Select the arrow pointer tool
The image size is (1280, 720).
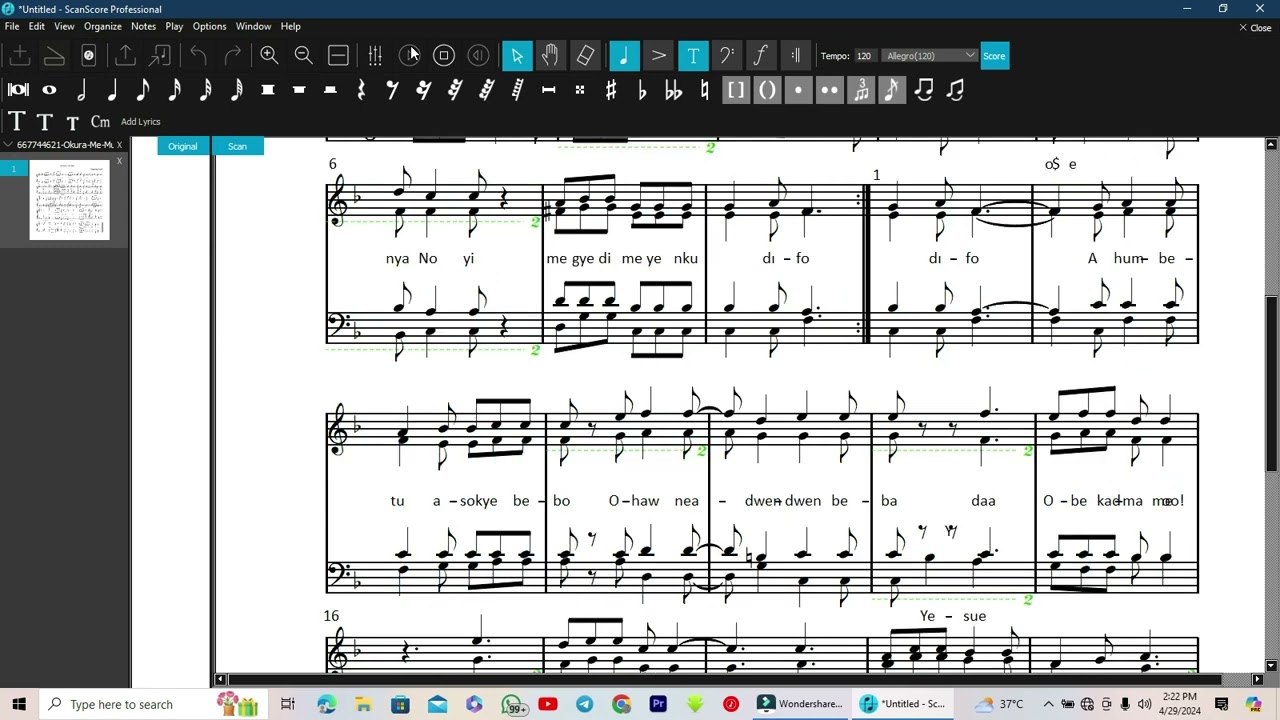click(517, 56)
